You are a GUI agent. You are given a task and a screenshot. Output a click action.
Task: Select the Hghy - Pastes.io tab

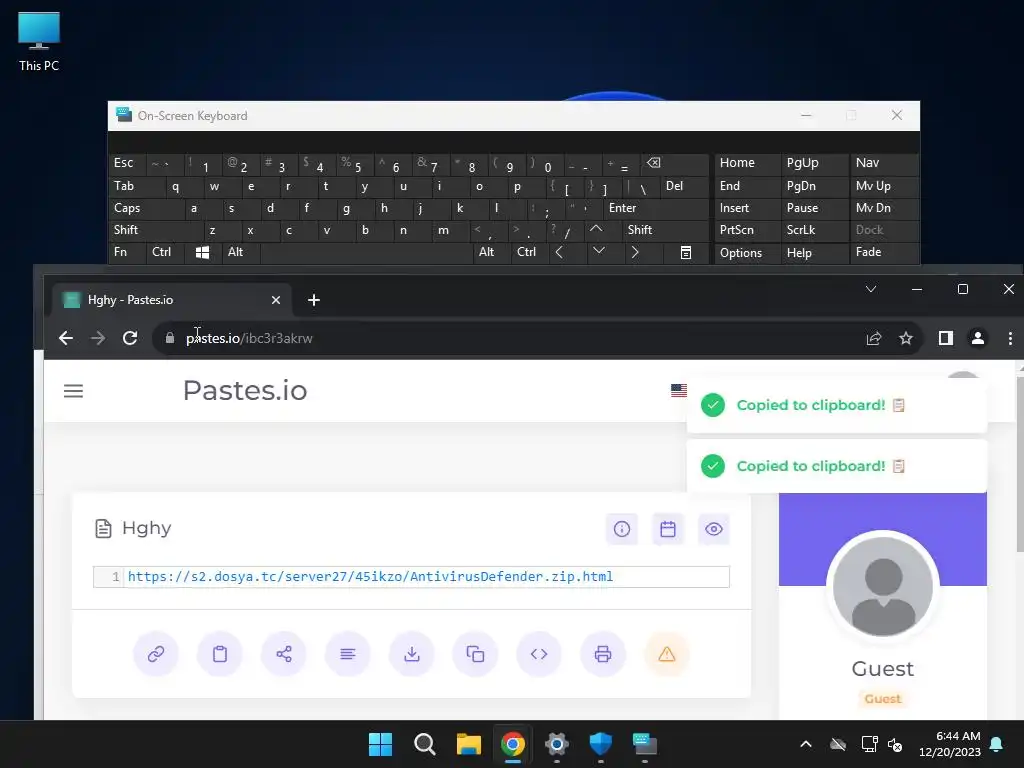pos(171,300)
